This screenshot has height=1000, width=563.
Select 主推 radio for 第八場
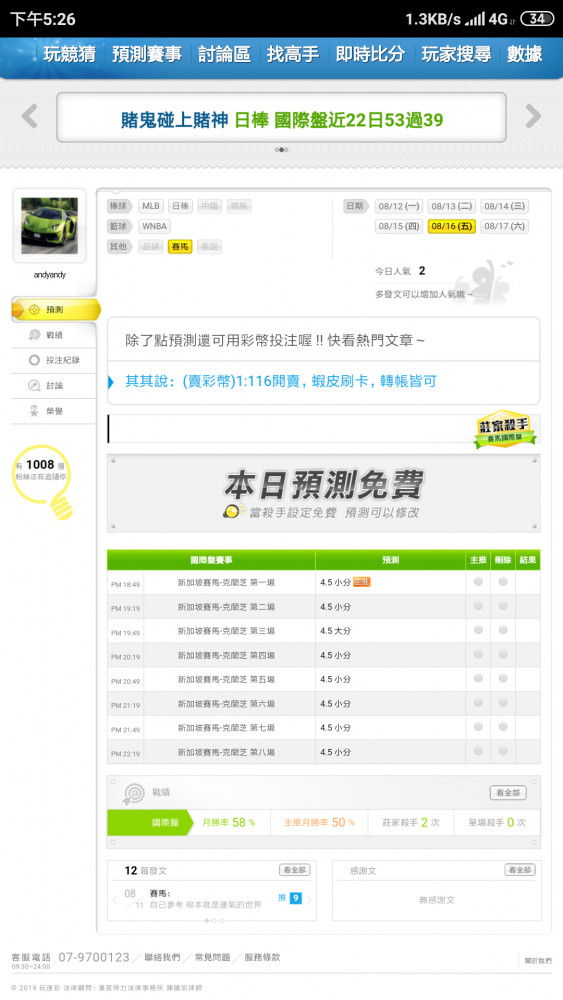(478, 751)
